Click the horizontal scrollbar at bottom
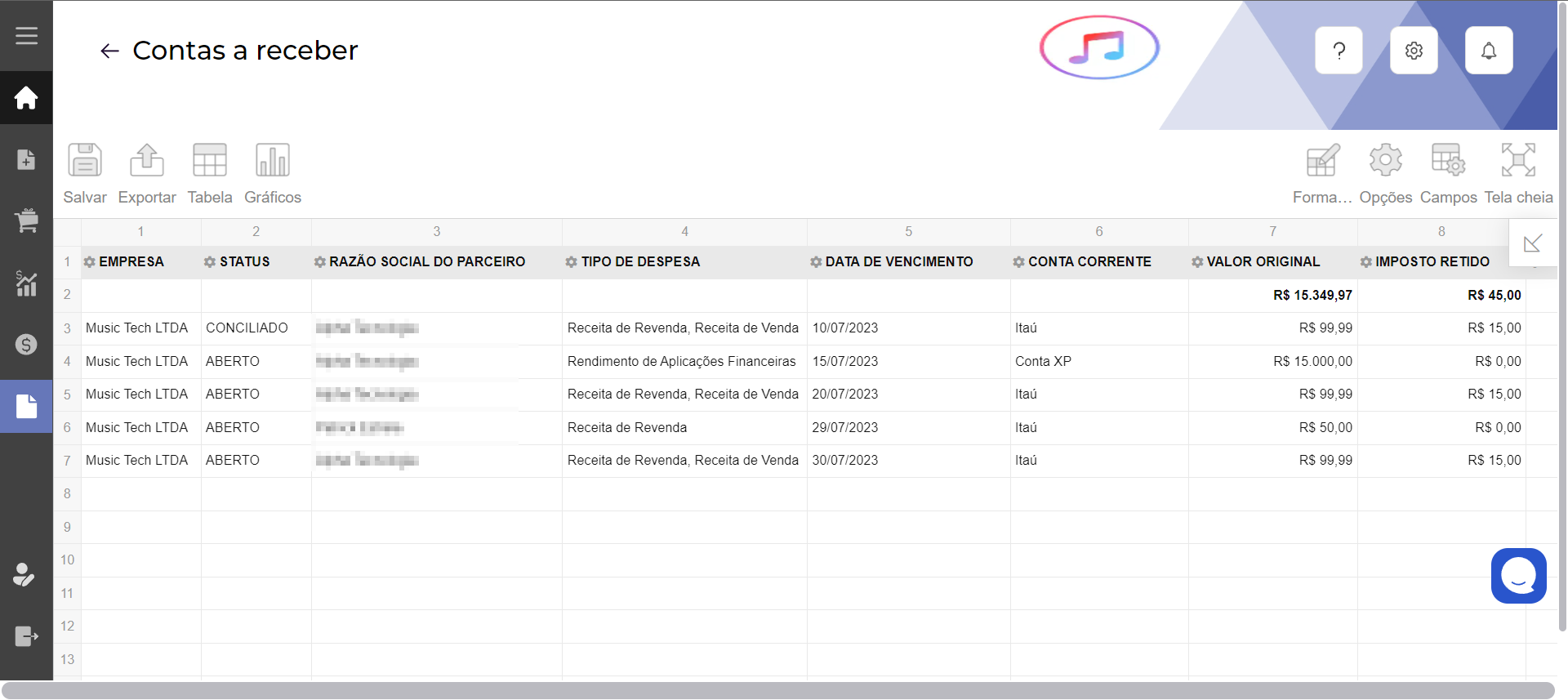This screenshot has width=1568, height=700. tap(776, 690)
